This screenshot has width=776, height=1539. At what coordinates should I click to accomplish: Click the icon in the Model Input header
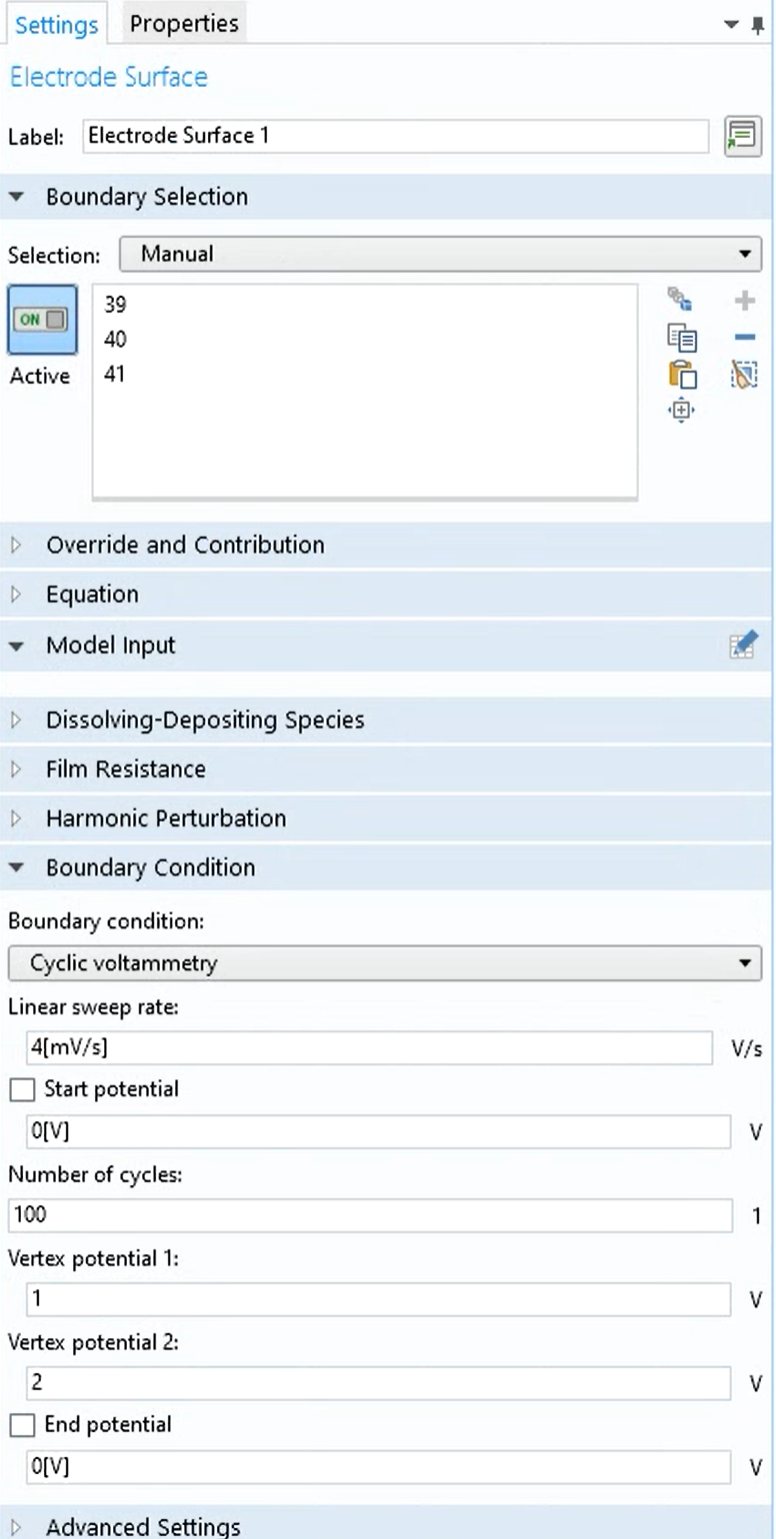[743, 645]
